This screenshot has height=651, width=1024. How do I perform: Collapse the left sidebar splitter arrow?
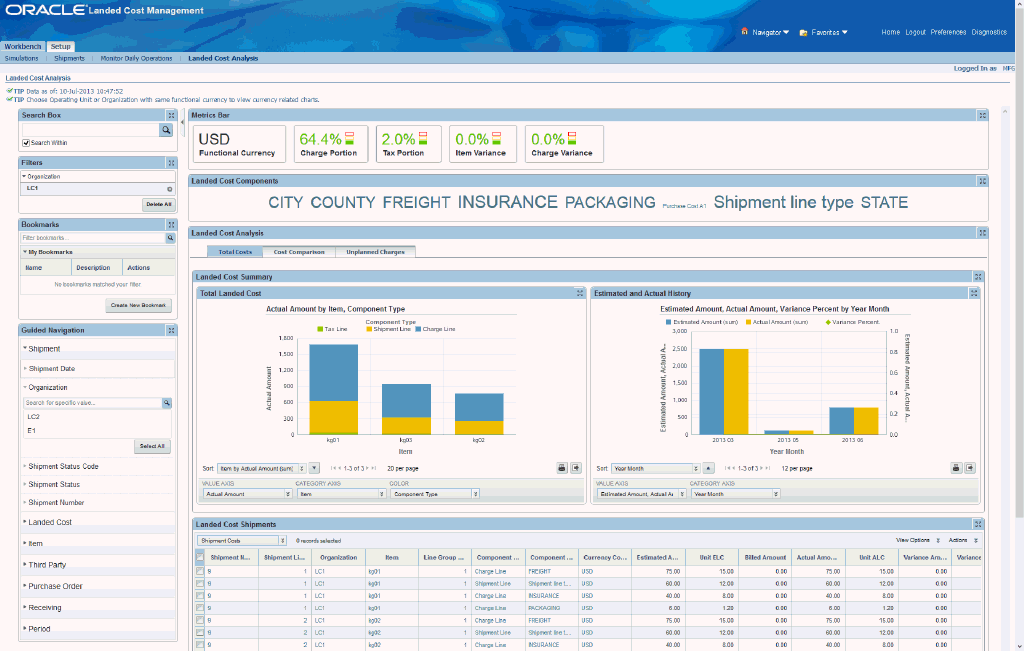(182, 123)
